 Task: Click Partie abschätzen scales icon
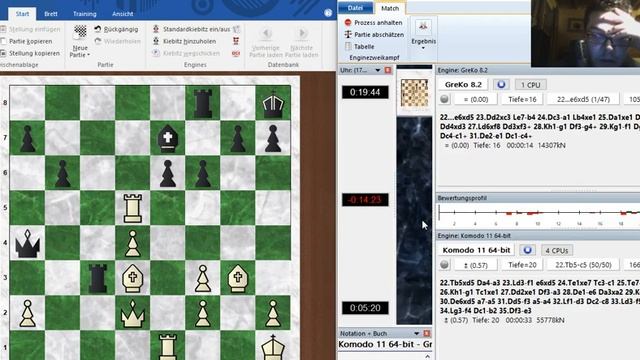348,35
